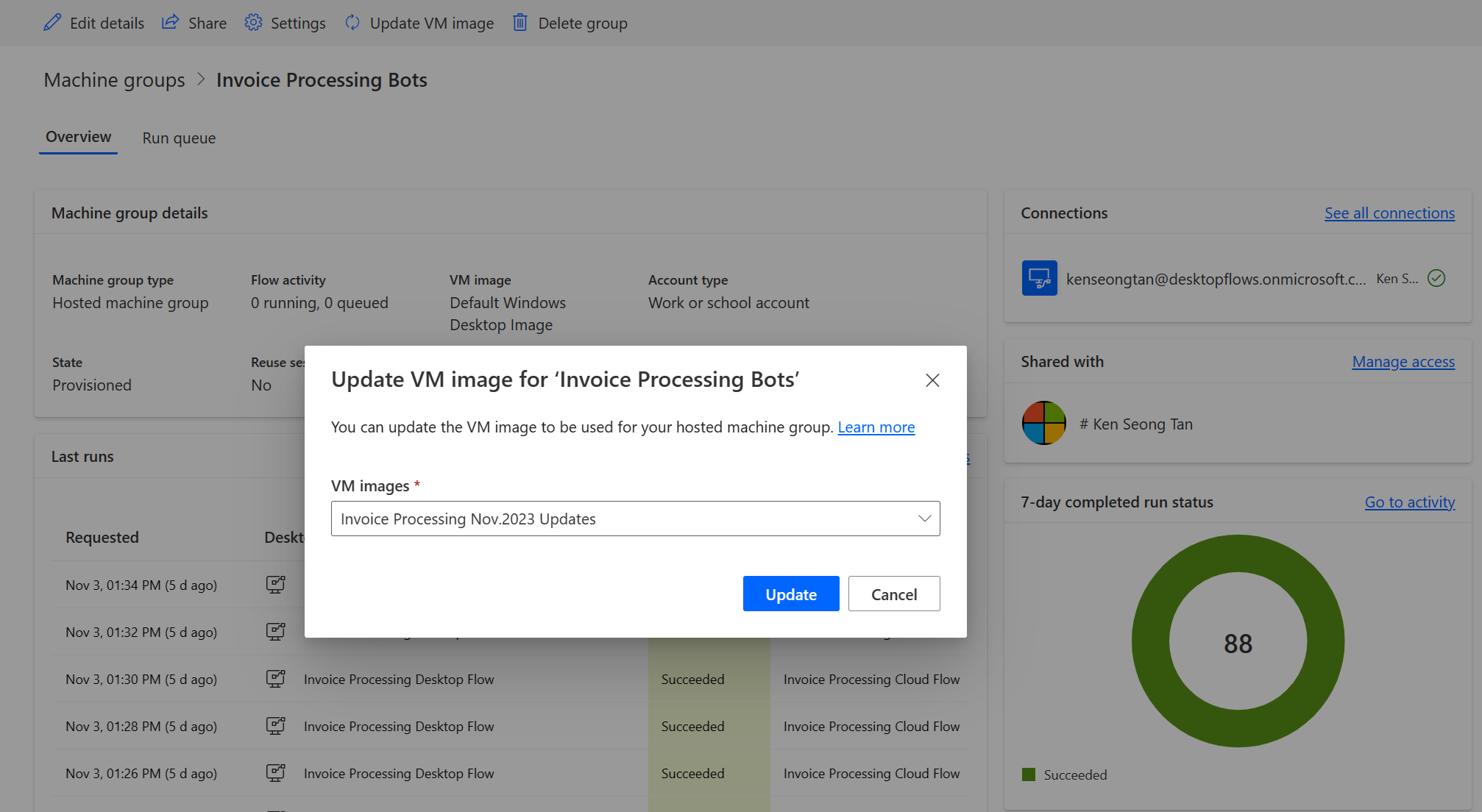1482x812 pixels.
Task: Select Invoice Processing Nov.2023 Updates image
Action: point(635,517)
